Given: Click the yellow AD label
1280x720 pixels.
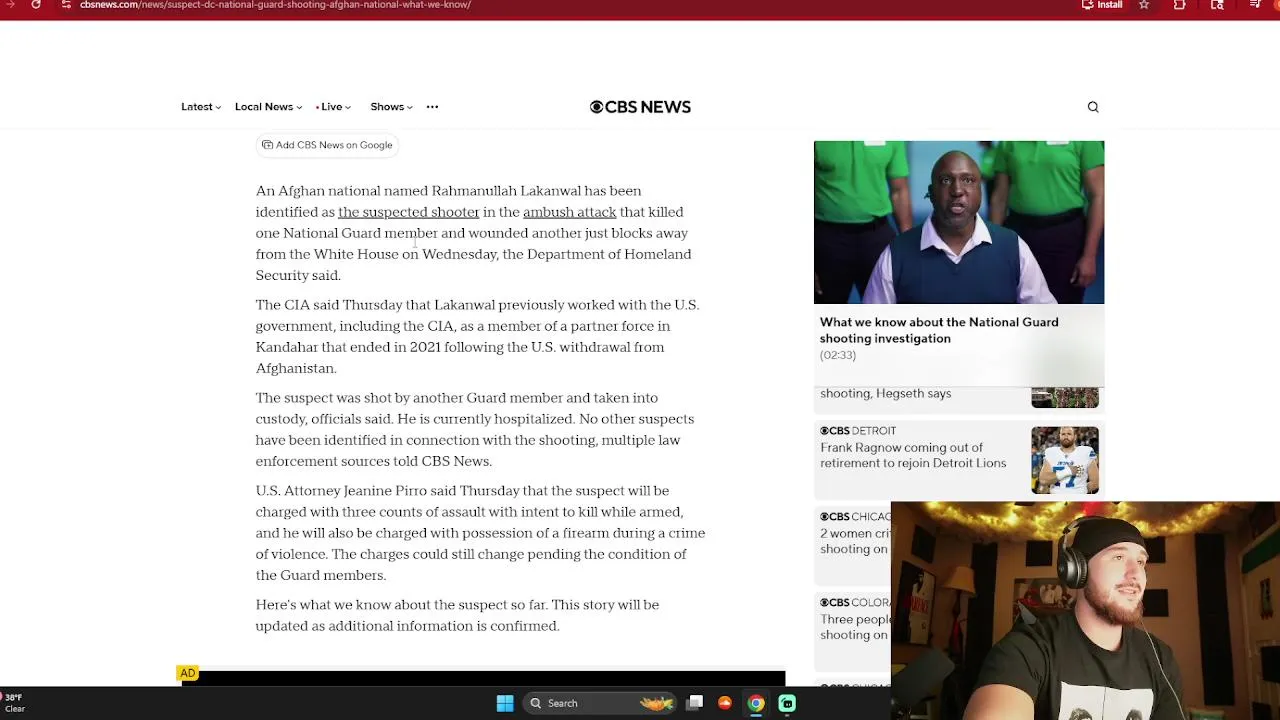Looking at the screenshot, I should pos(187,673).
